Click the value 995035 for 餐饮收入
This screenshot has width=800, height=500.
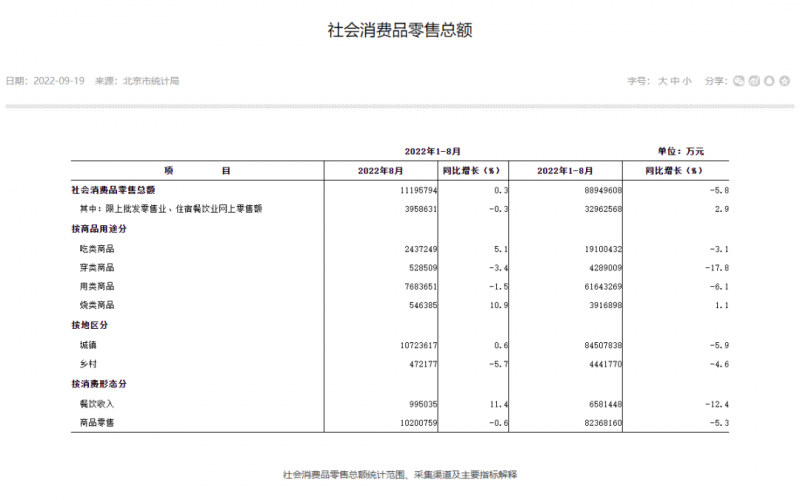pos(423,404)
